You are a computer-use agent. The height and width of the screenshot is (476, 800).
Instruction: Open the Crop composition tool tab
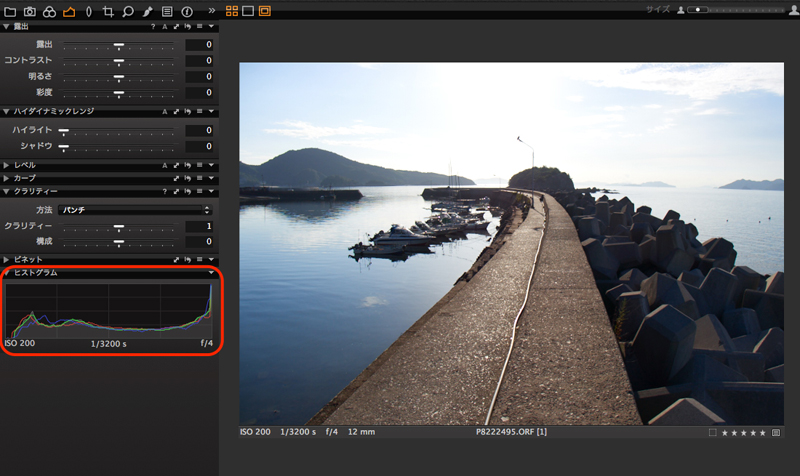[108, 11]
